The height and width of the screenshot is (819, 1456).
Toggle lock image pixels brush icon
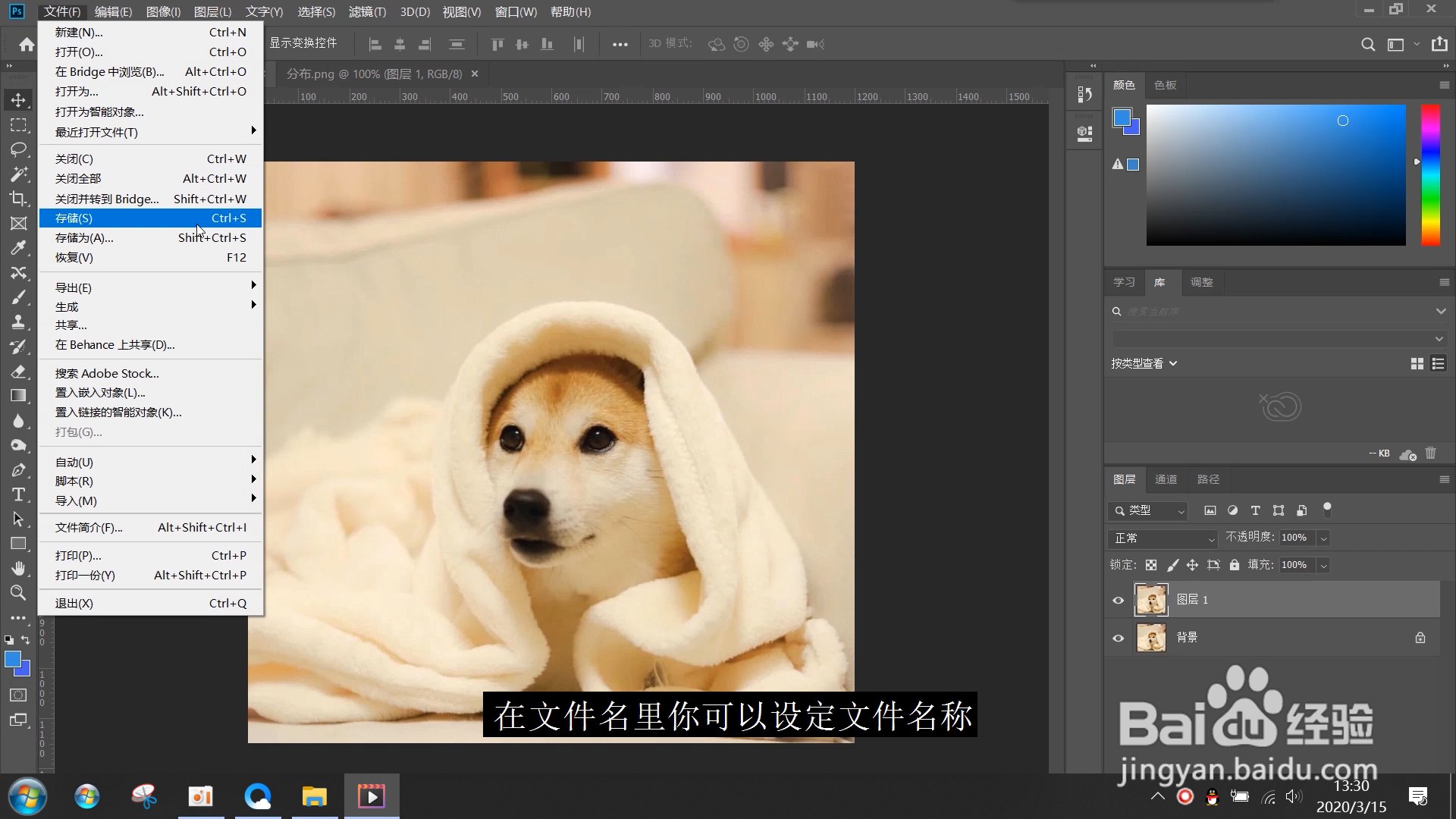point(1172,565)
